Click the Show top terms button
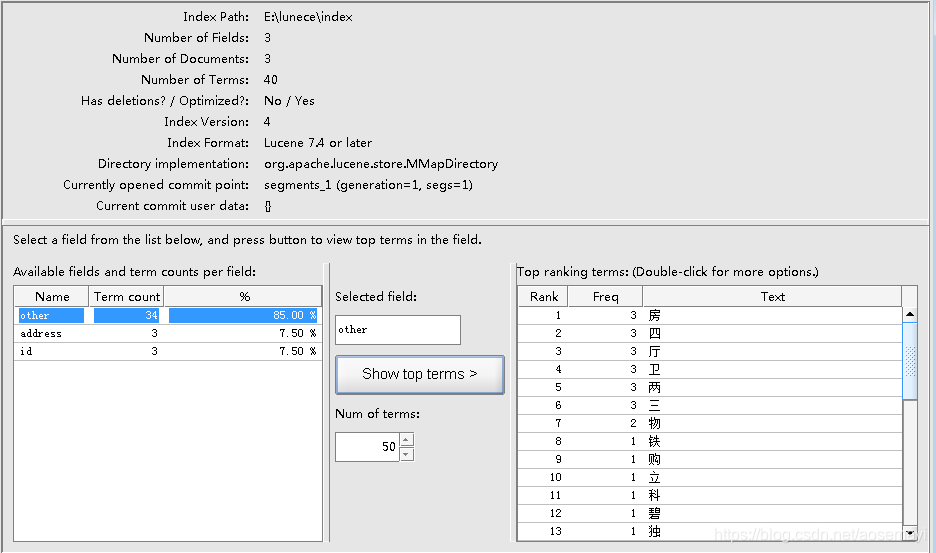 pyautogui.click(x=420, y=374)
